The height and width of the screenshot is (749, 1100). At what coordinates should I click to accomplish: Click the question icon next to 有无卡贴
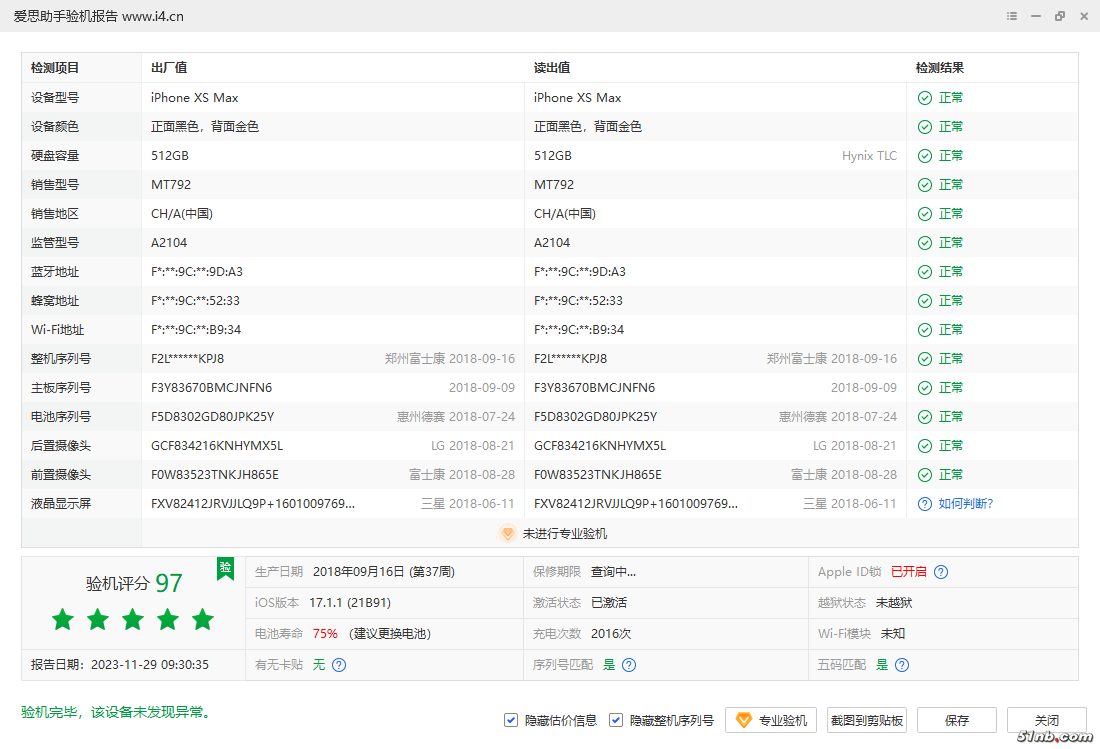pyautogui.click(x=339, y=664)
